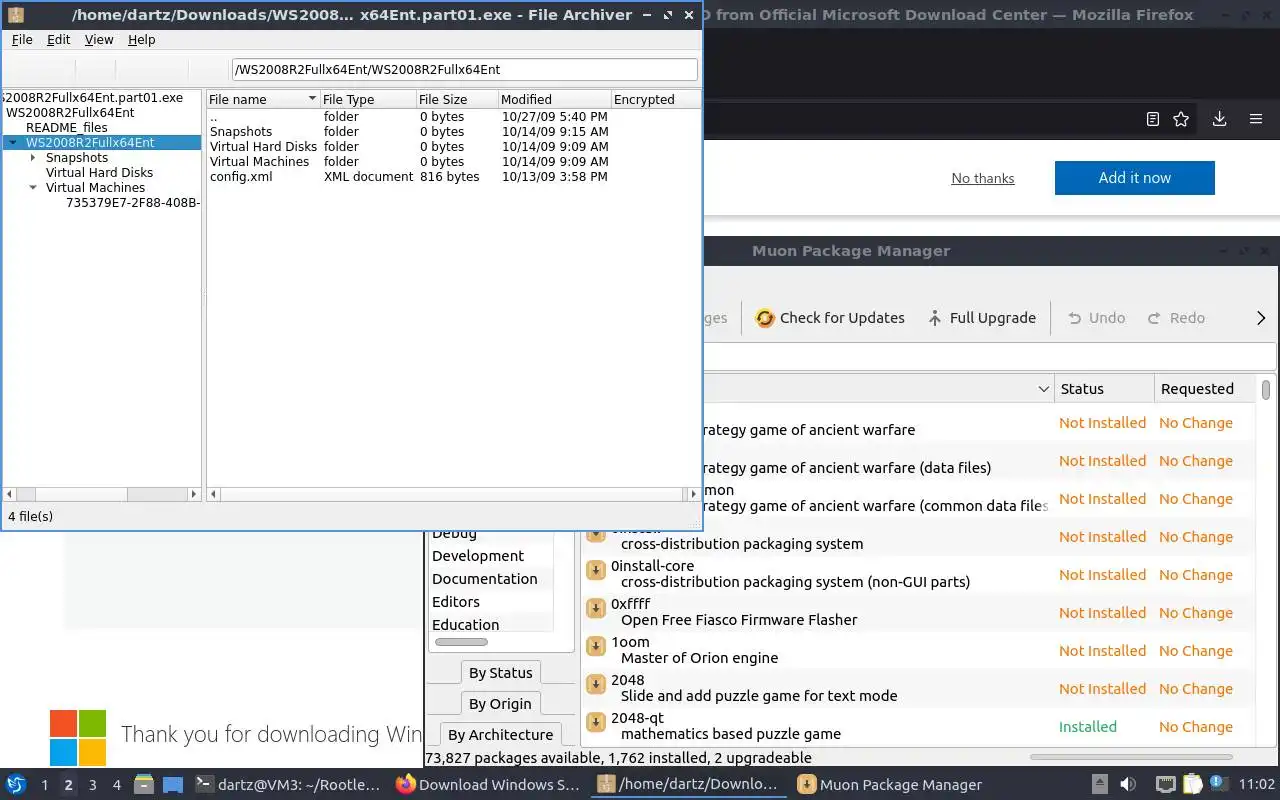Open the clipboard manager tray icon
Screen dimensions: 1280x800
point(1192,784)
